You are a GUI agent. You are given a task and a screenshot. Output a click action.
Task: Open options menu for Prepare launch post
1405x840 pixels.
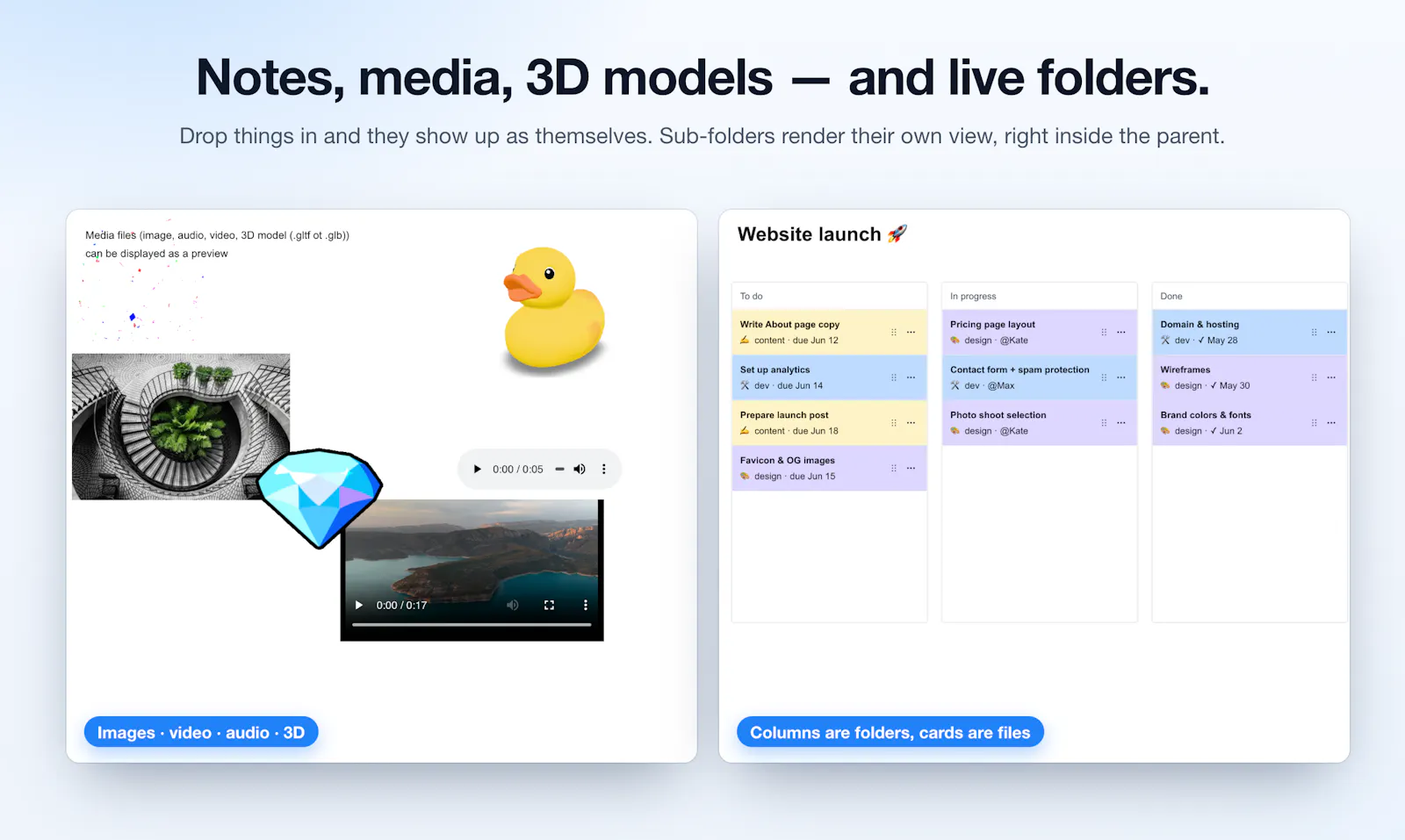tap(911, 423)
